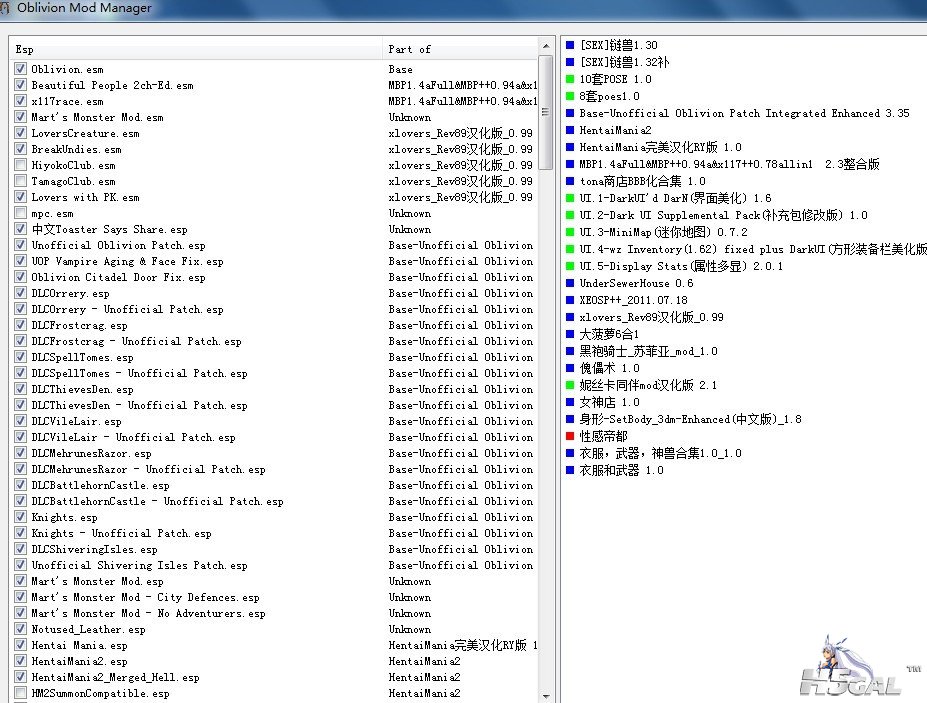This screenshot has width=927, height=703.
Task: Click blue icon beside [SEX]链兽1.32补
Action: 570,62
